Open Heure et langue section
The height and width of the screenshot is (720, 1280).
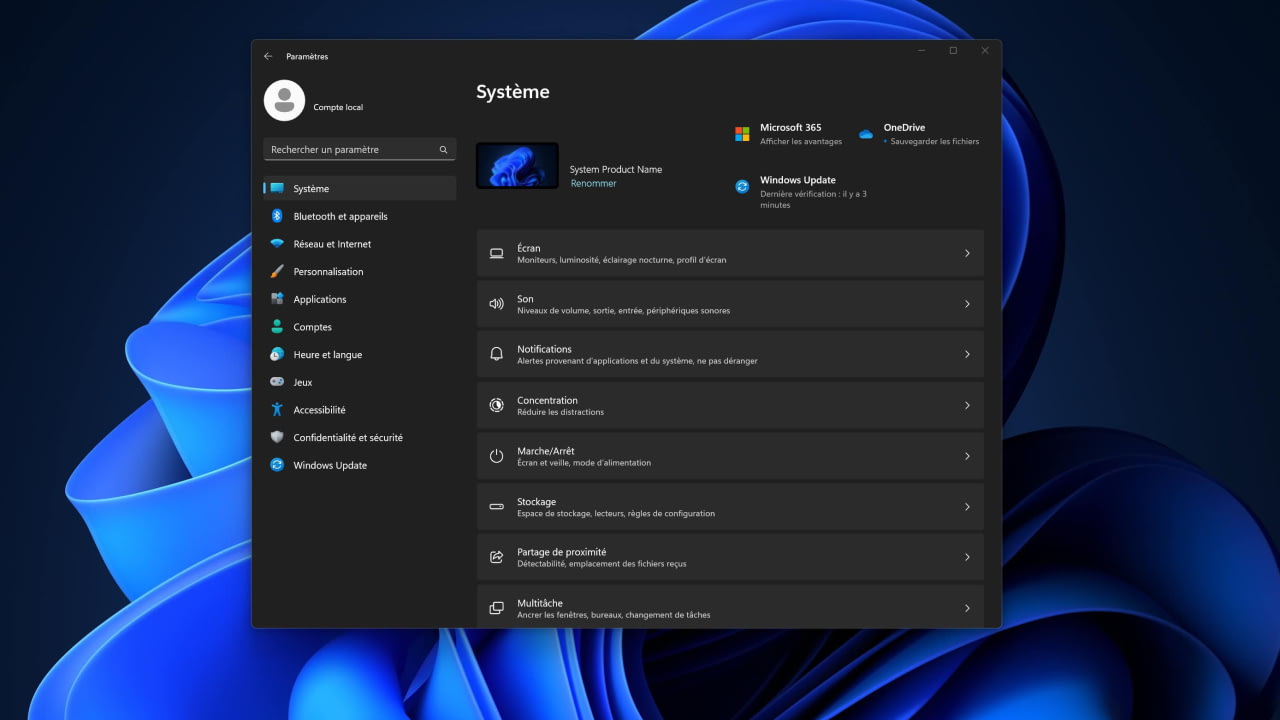coord(360,355)
